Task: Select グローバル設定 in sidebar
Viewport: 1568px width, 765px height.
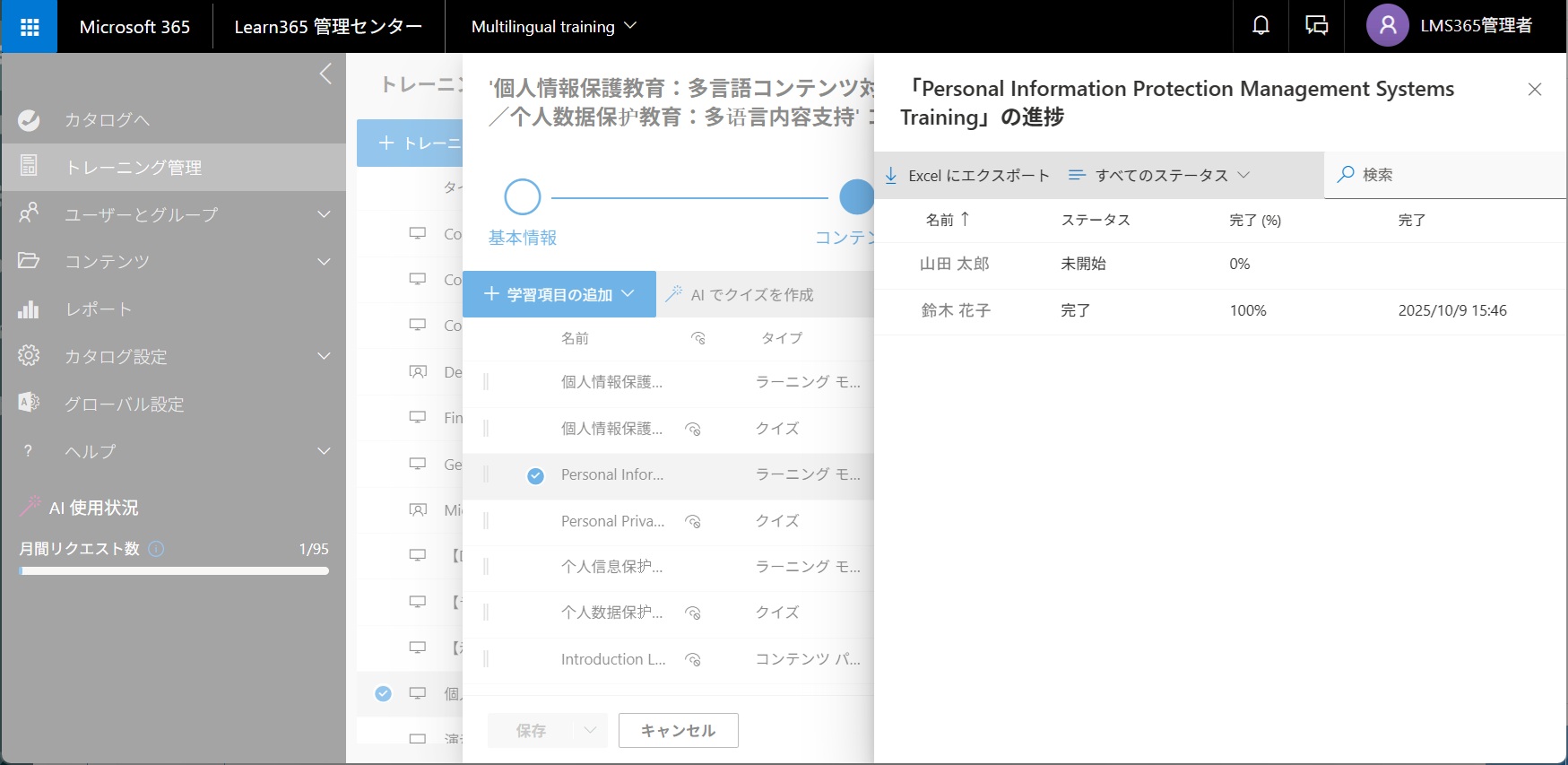Action: point(125,404)
